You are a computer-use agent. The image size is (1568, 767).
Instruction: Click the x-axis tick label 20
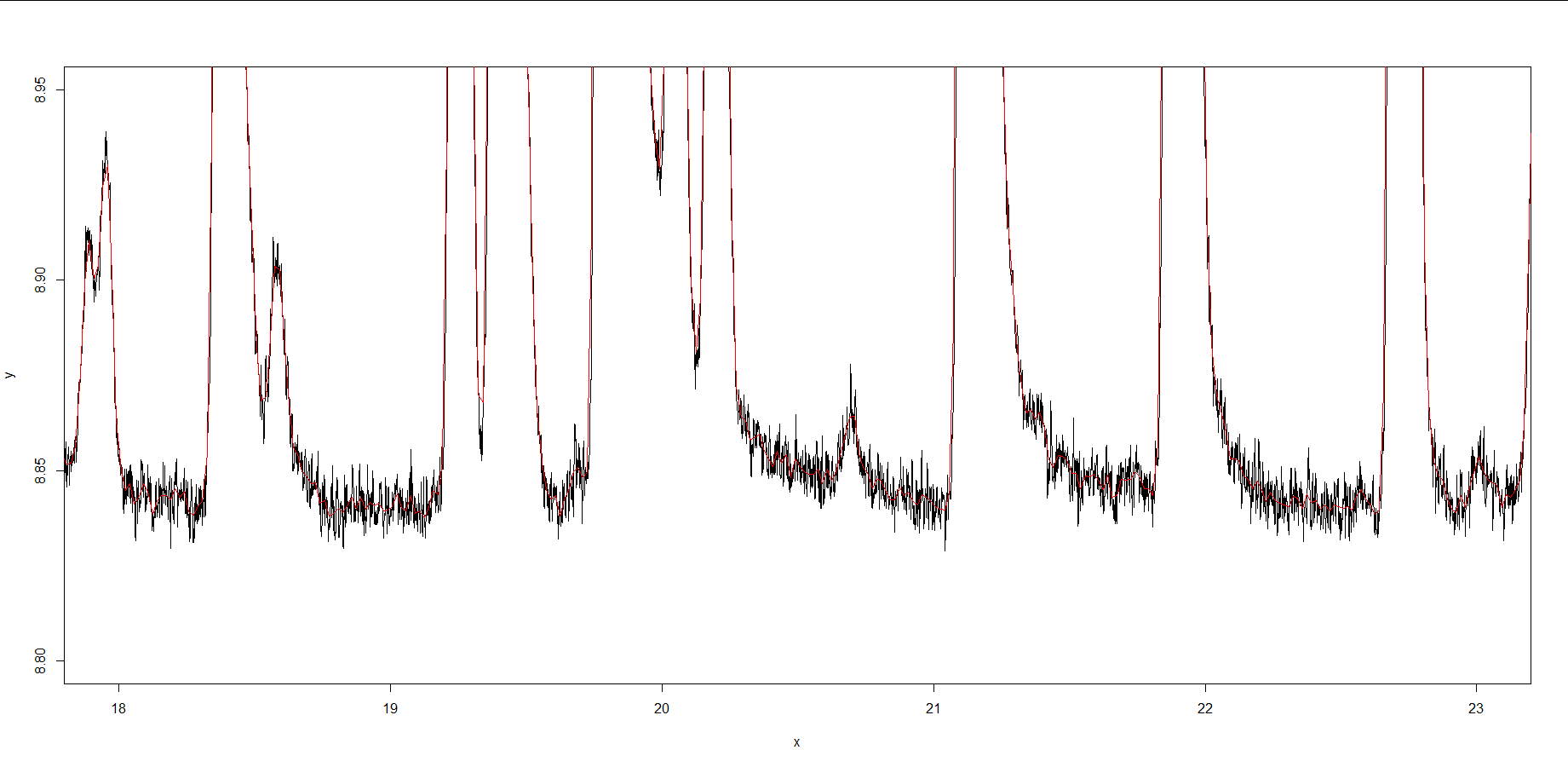pyautogui.click(x=662, y=708)
